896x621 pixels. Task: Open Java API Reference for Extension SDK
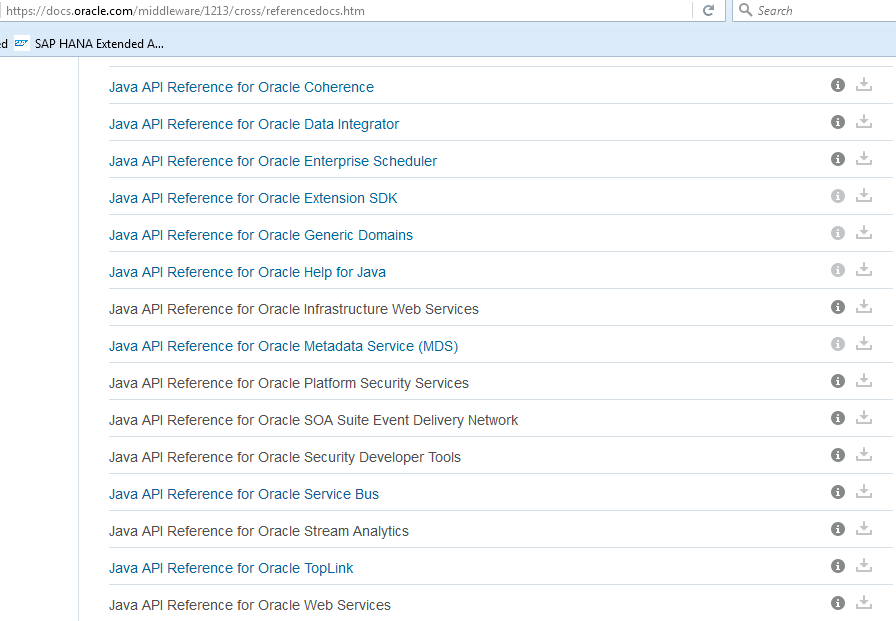point(253,198)
